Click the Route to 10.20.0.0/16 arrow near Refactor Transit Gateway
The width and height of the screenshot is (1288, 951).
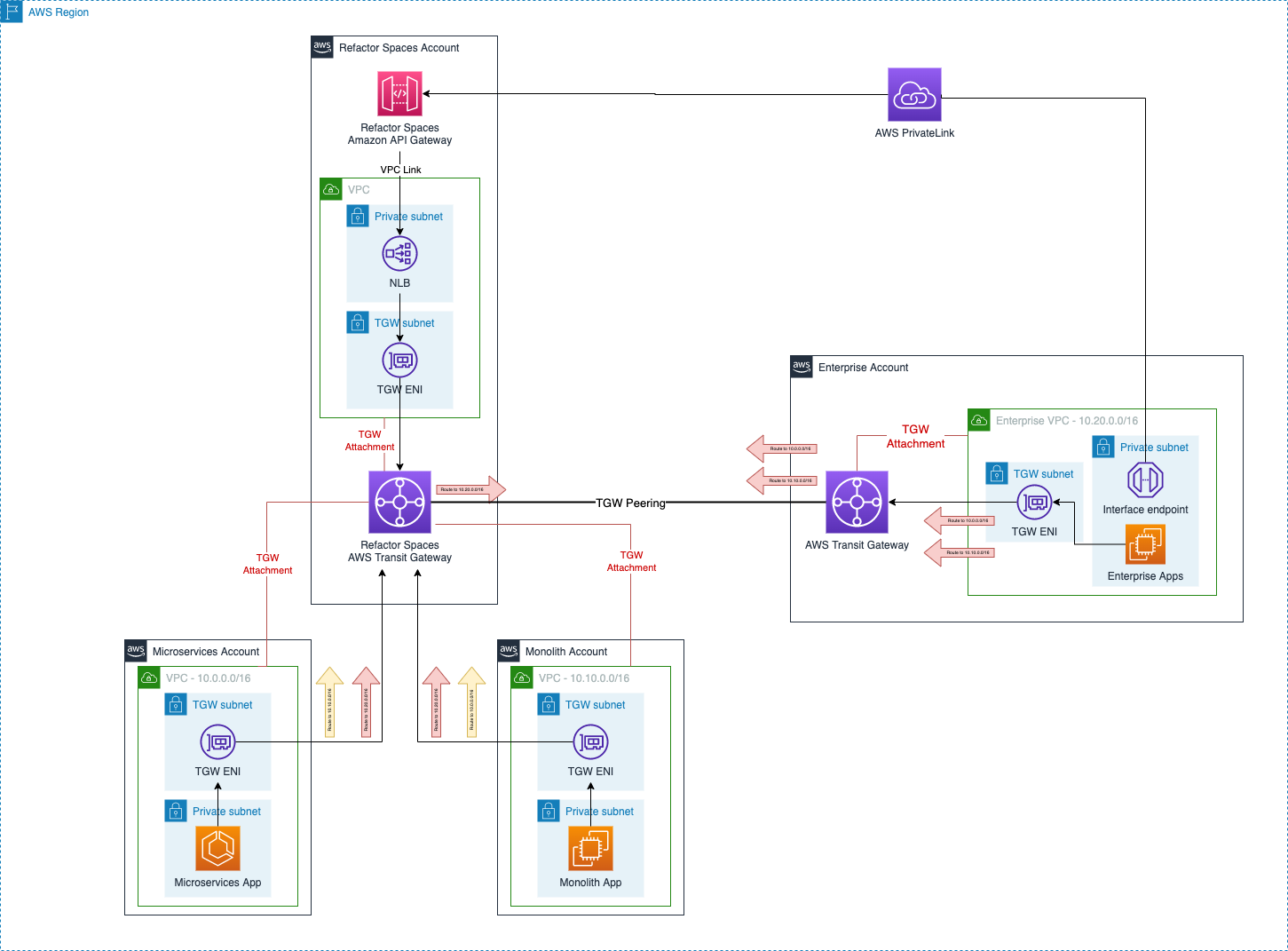pyautogui.click(x=469, y=489)
